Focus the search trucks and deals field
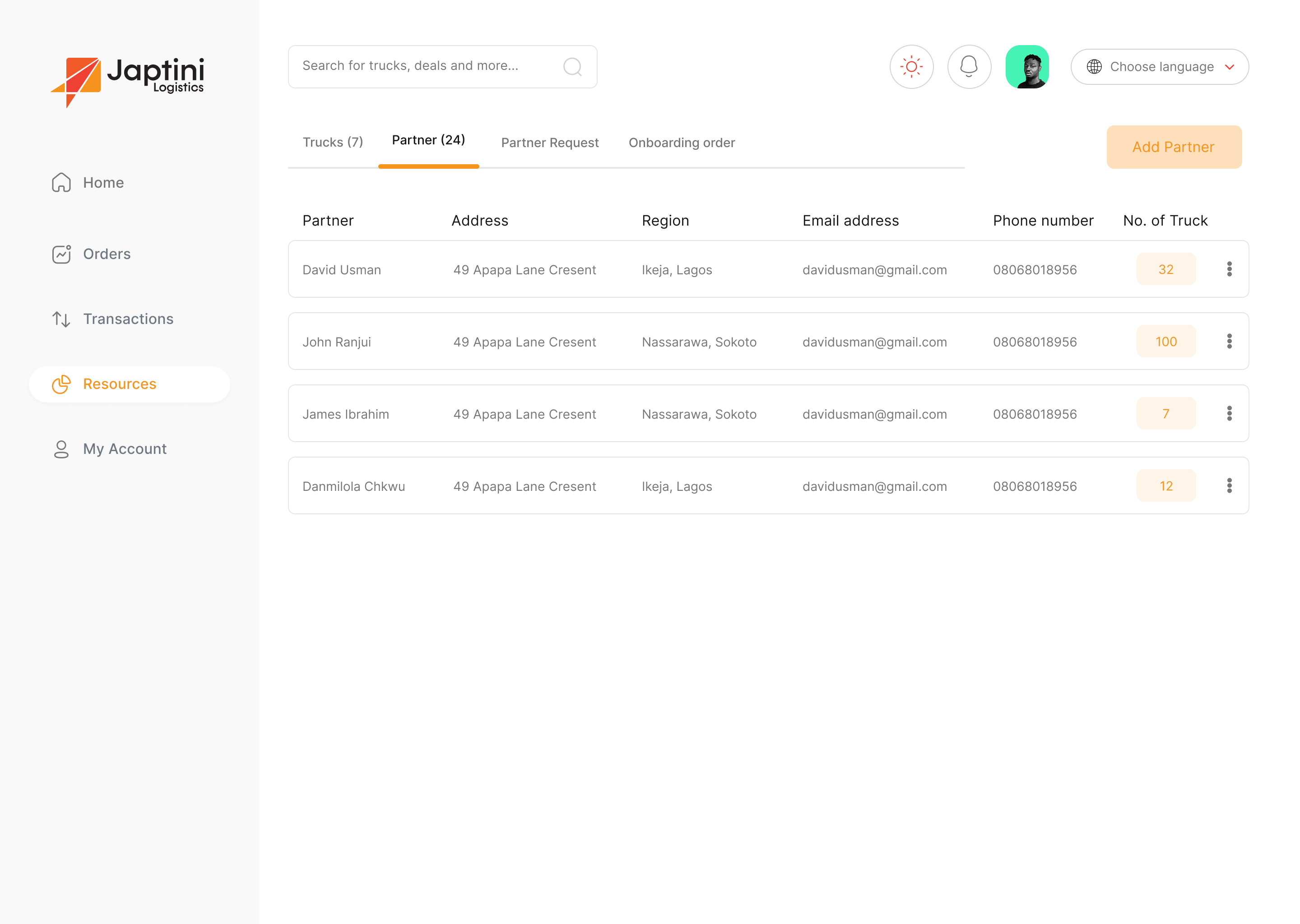1300x924 pixels. pyautogui.click(x=442, y=67)
